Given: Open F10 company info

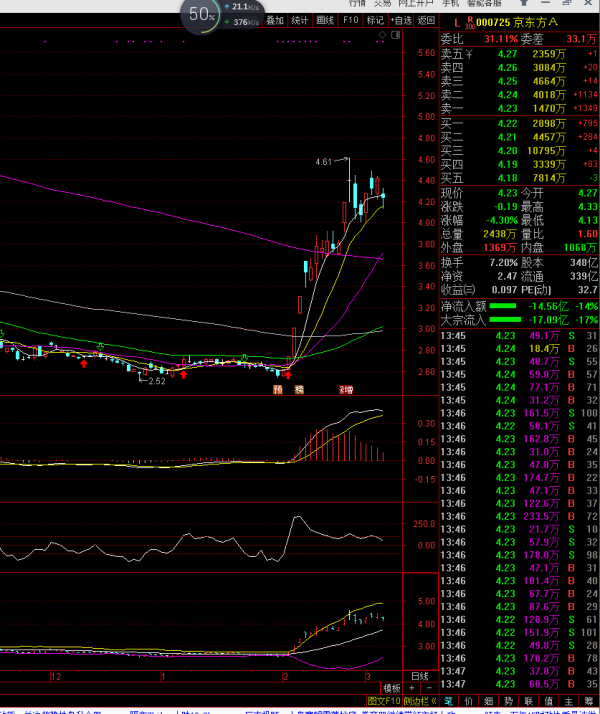Looking at the screenshot, I should [x=351, y=20].
